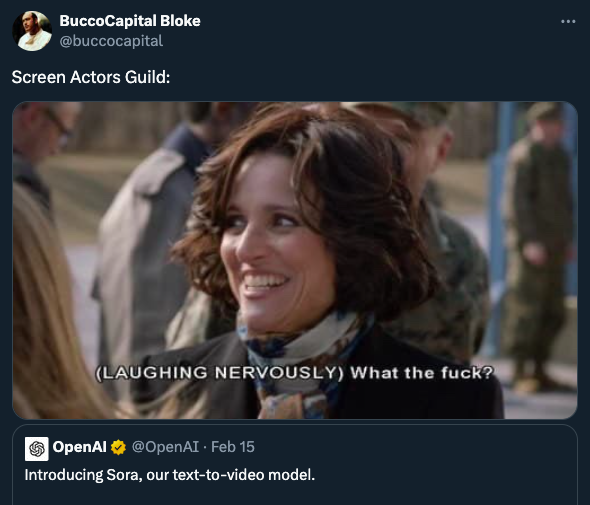Screen dimensions: 590x505
Task: Open the quoted 'Introducing Sora' tweet
Action: (295, 465)
